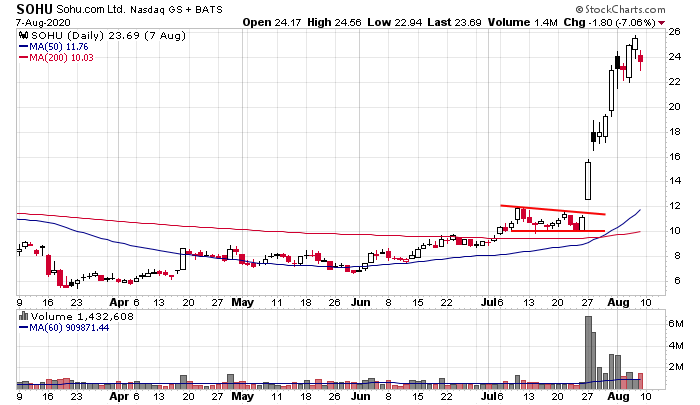
Task: Click the 12 price axis label
Action: coord(675,205)
